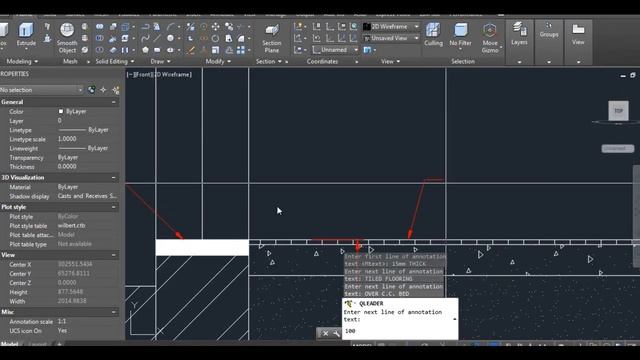This screenshot has height=360, width=640.
Task: Click the Material ByLayer value
Action: [x=68, y=187]
